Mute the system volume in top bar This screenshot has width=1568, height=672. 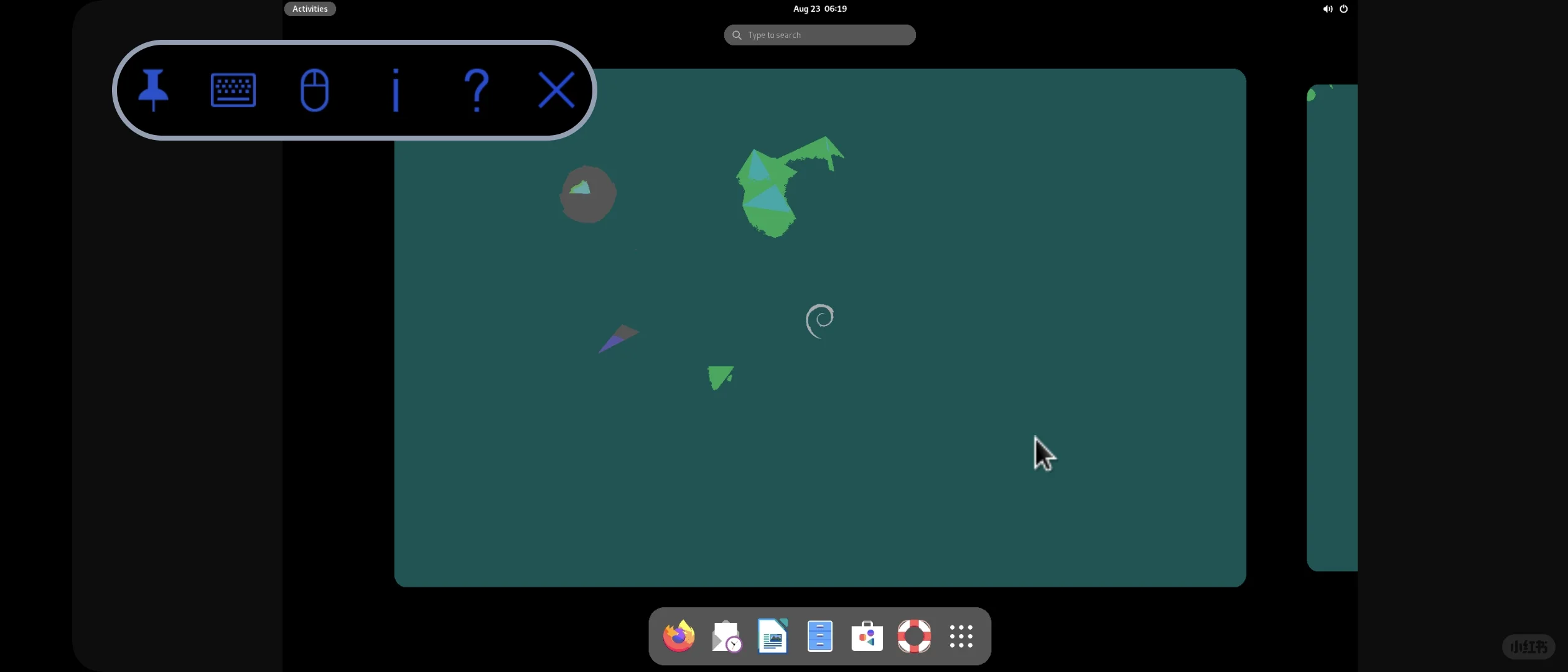click(1327, 9)
